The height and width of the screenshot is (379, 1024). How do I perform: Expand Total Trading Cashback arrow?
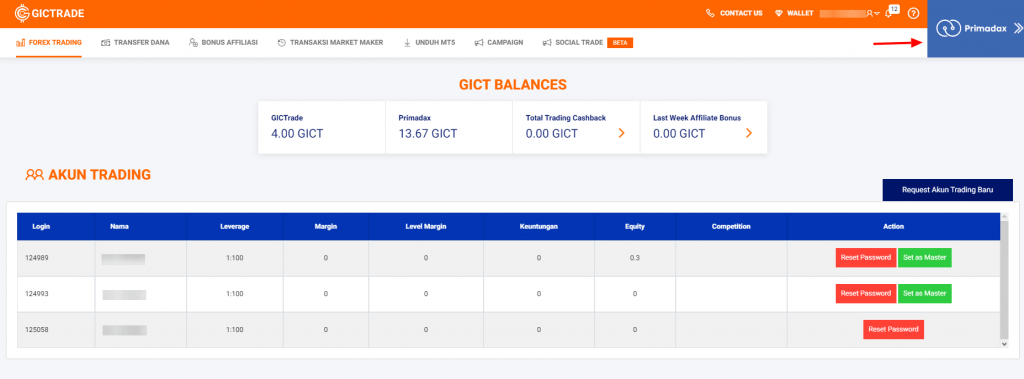pos(622,133)
